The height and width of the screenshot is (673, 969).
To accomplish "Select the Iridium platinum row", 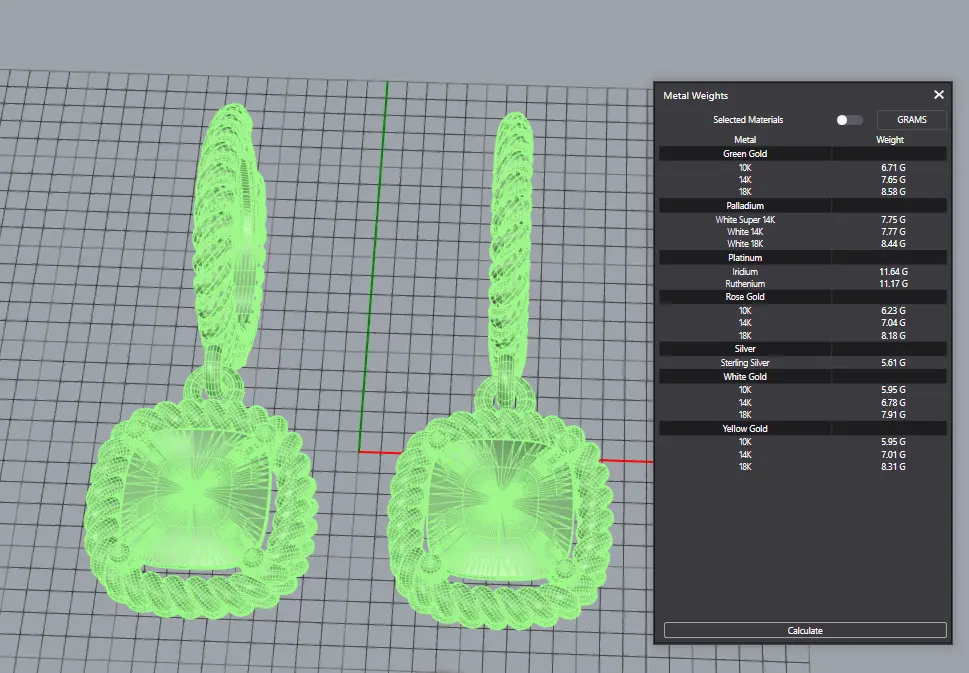I will 745,272.
